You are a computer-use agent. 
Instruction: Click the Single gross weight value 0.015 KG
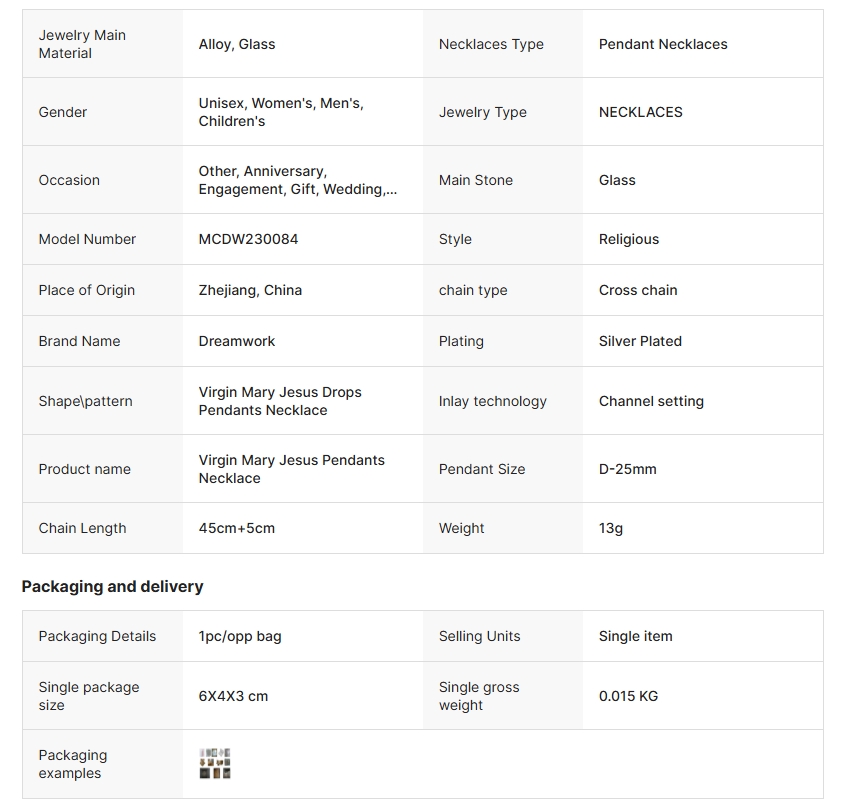(x=628, y=696)
